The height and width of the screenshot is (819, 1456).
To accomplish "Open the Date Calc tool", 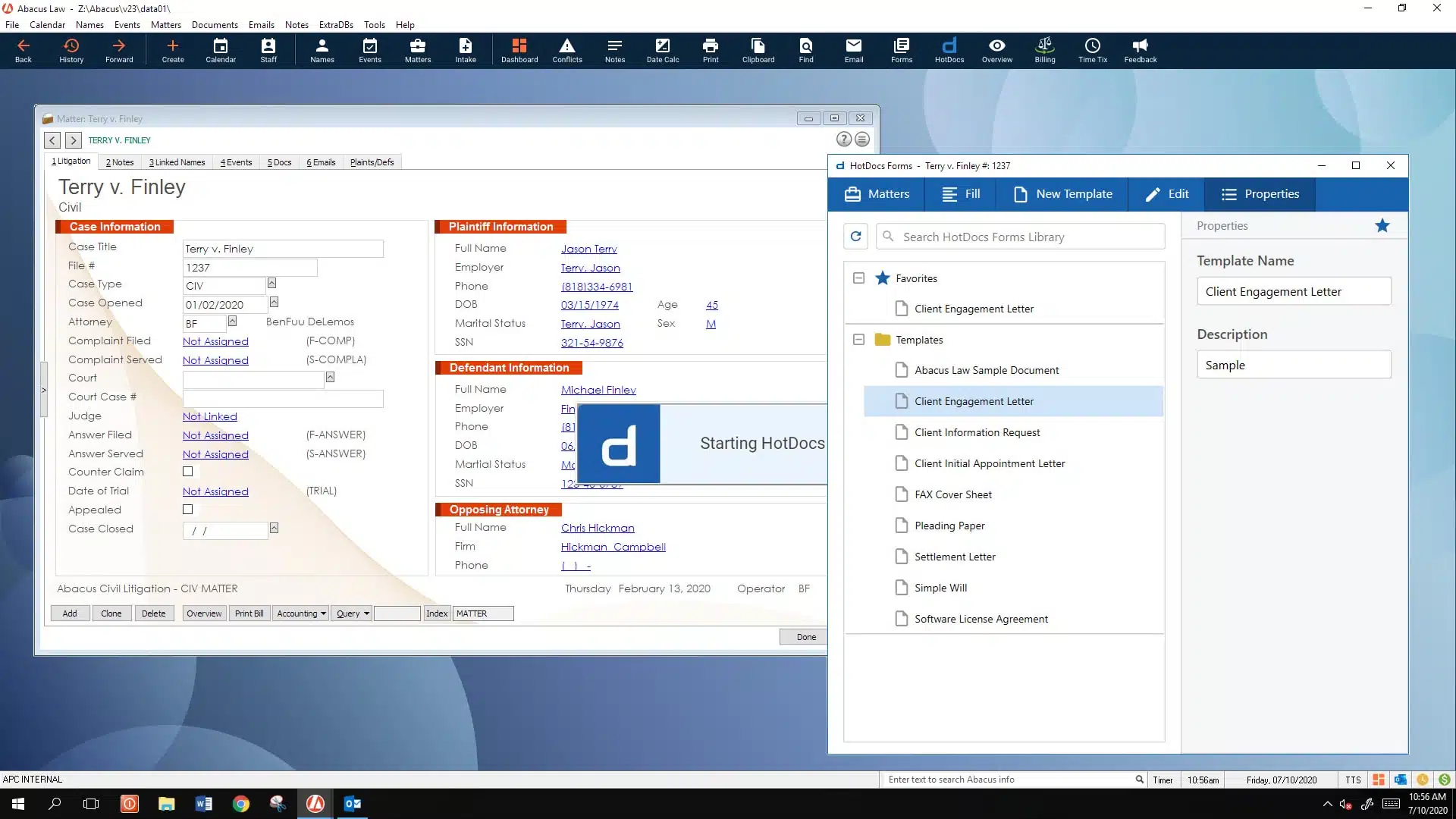I will point(662,50).
